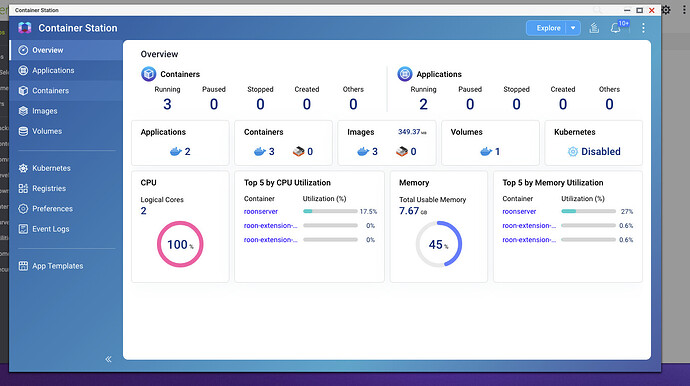Viewport: 690px width, 386px height.
Task: Click the Containers cube sidebar icon
Action: coord(23,91)
